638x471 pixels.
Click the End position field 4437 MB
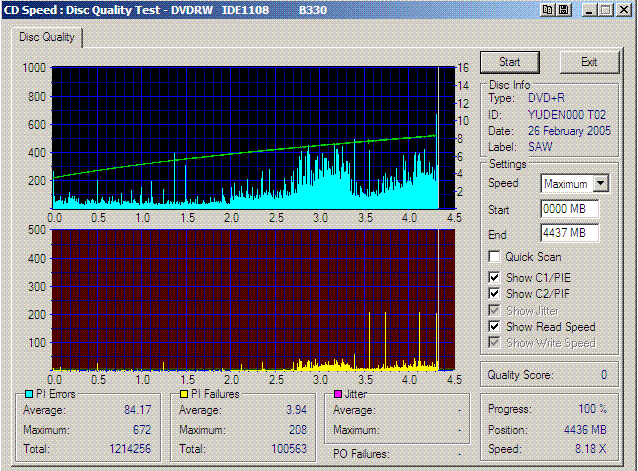pyautogui.click(x=570, y=233)
